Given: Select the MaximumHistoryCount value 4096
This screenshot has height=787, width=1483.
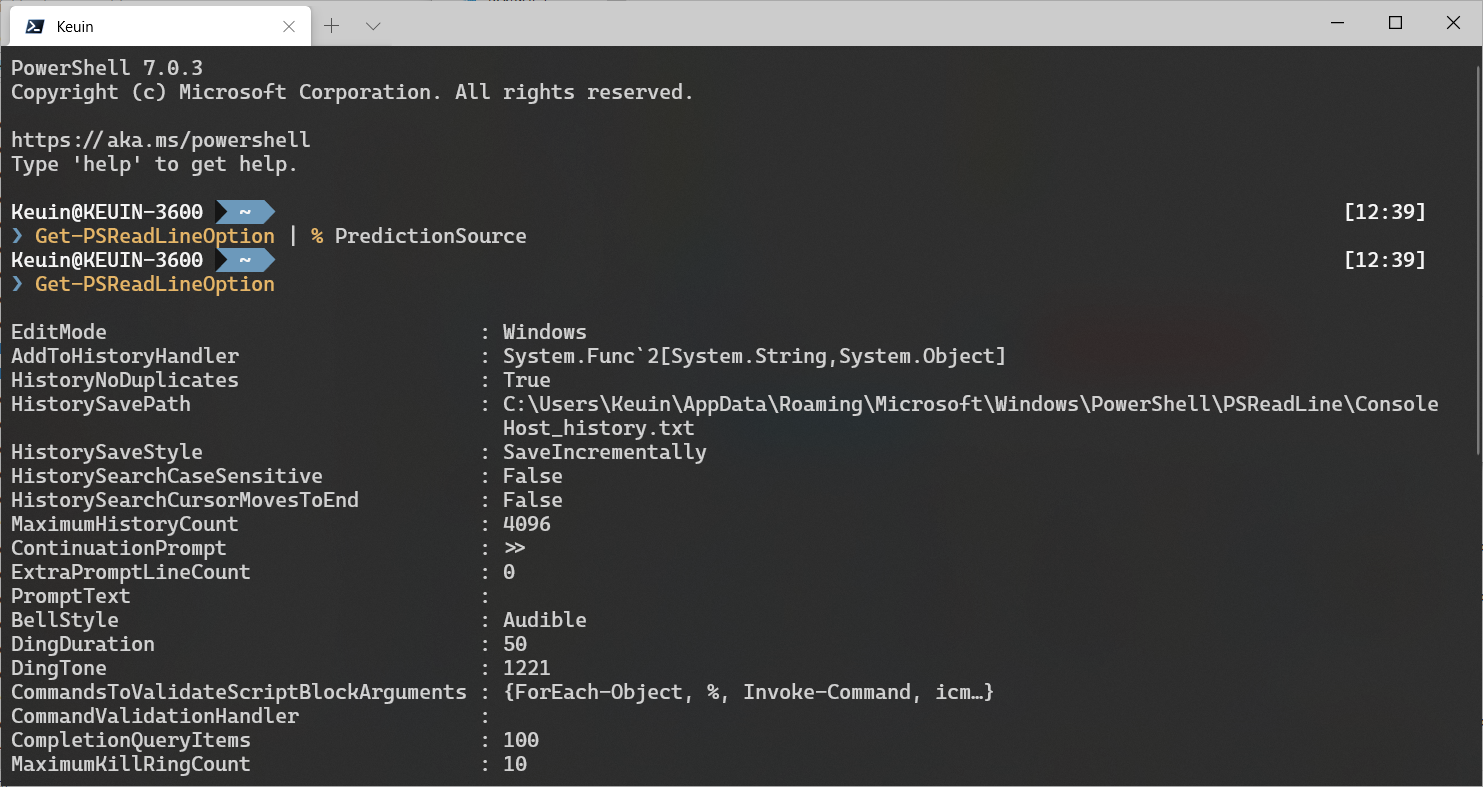Looking at the screenshot, I should [525, 523].
